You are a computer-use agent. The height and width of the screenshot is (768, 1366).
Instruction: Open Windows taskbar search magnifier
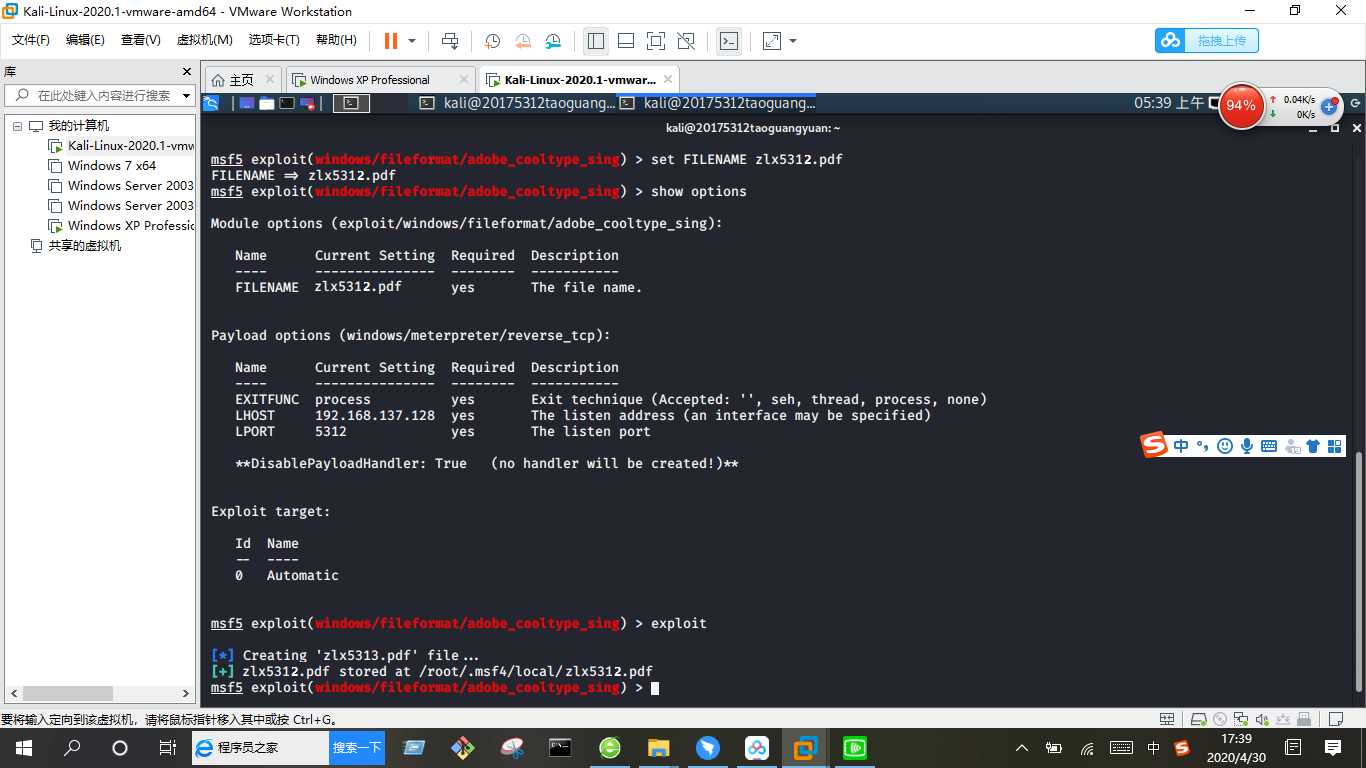coord(72,748)
